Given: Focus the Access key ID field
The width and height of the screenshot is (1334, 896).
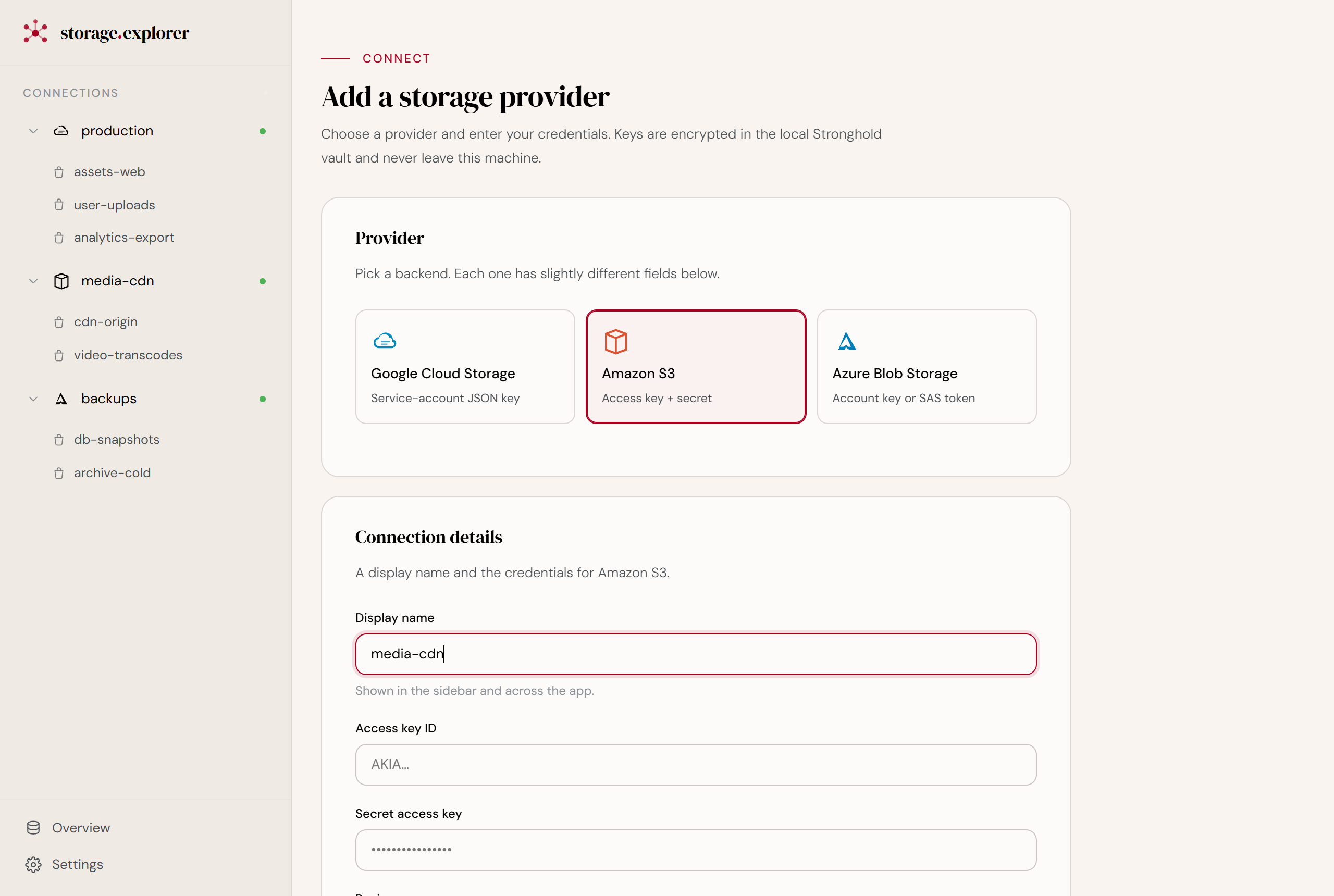Looking at the screenshot, I should 696,765.
